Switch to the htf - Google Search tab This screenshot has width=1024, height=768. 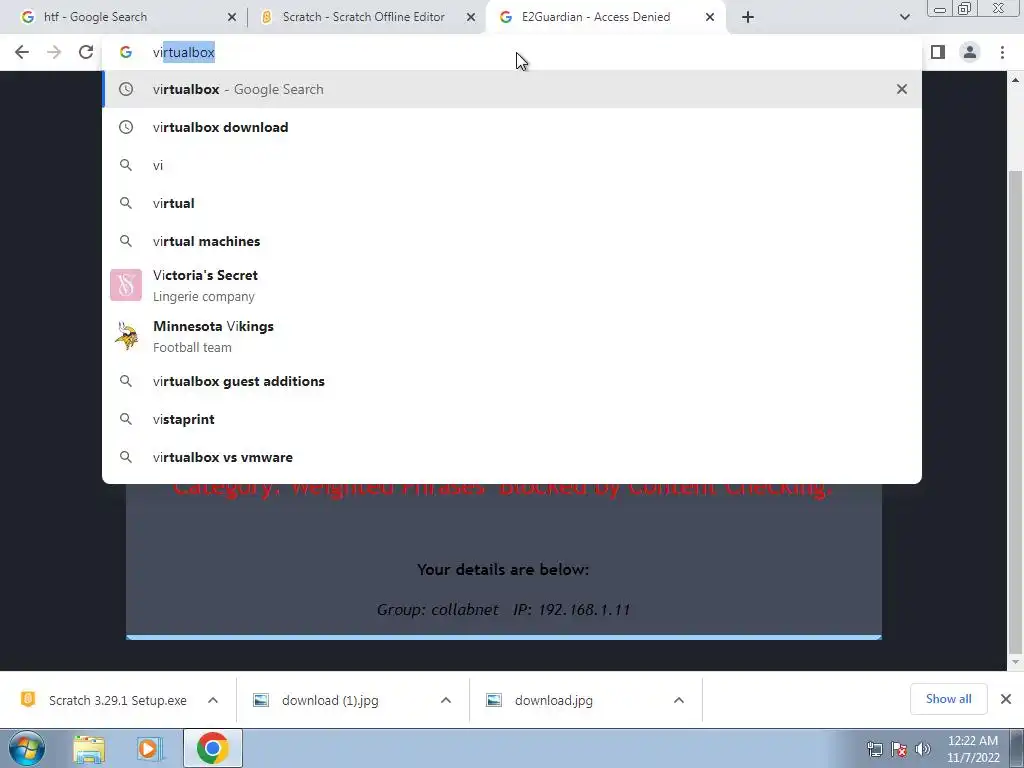tap(129, 17)
